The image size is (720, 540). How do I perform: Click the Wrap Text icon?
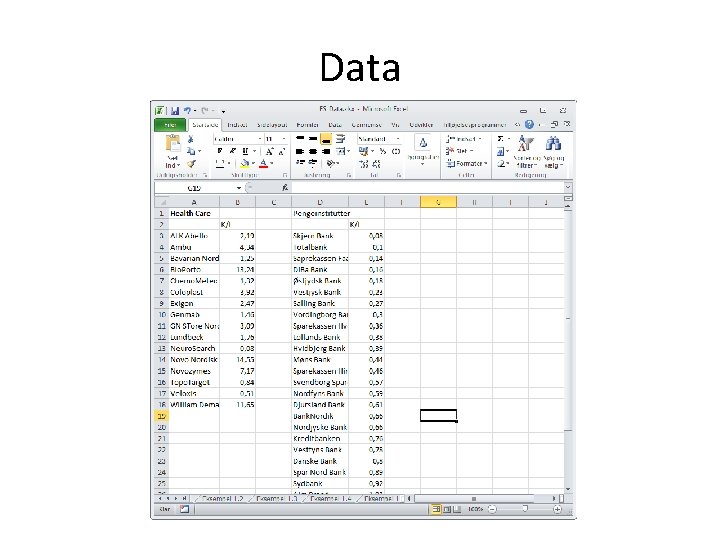pyautogui.click(x=341, y=139)
